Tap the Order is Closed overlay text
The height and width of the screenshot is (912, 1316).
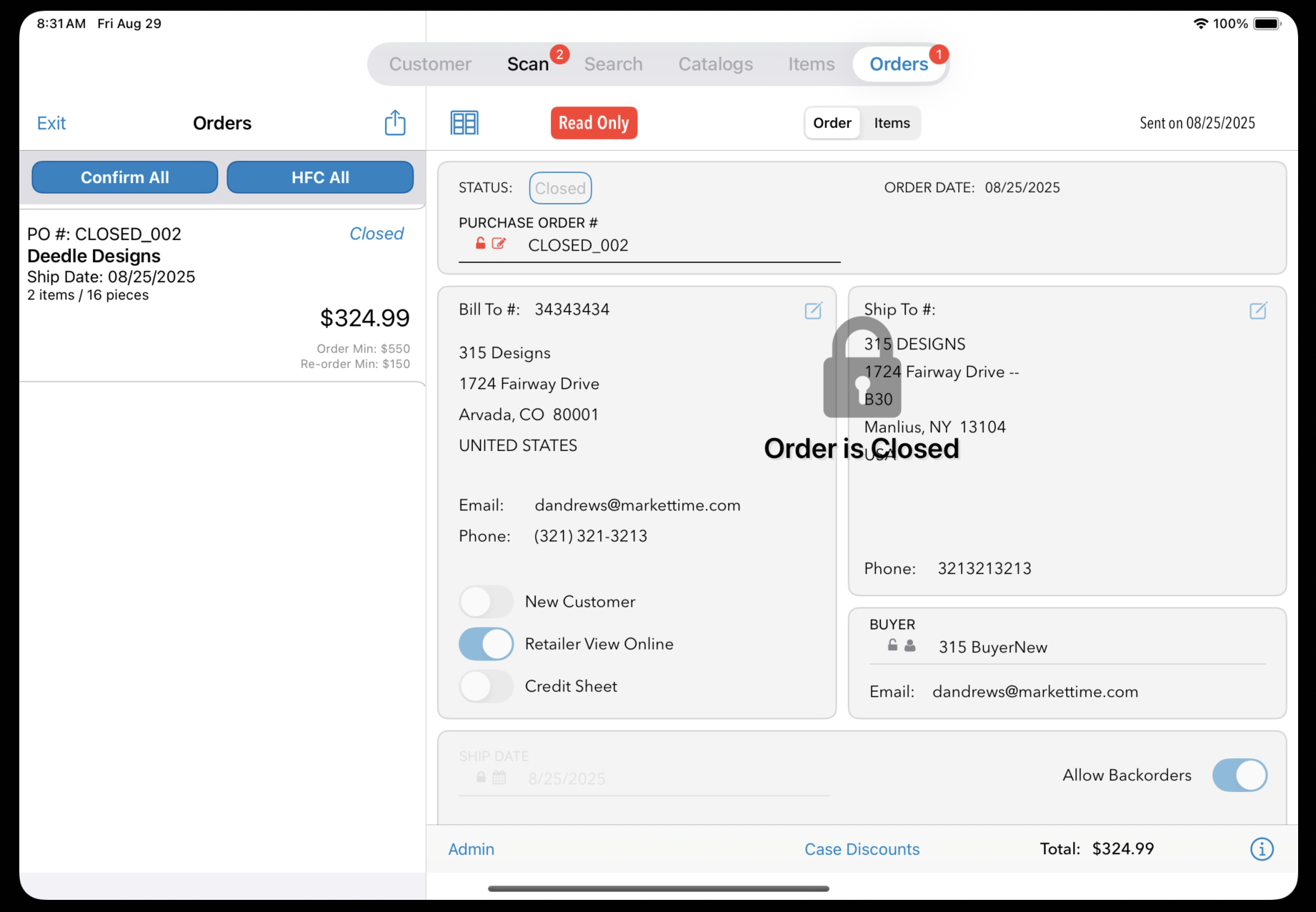862,449
